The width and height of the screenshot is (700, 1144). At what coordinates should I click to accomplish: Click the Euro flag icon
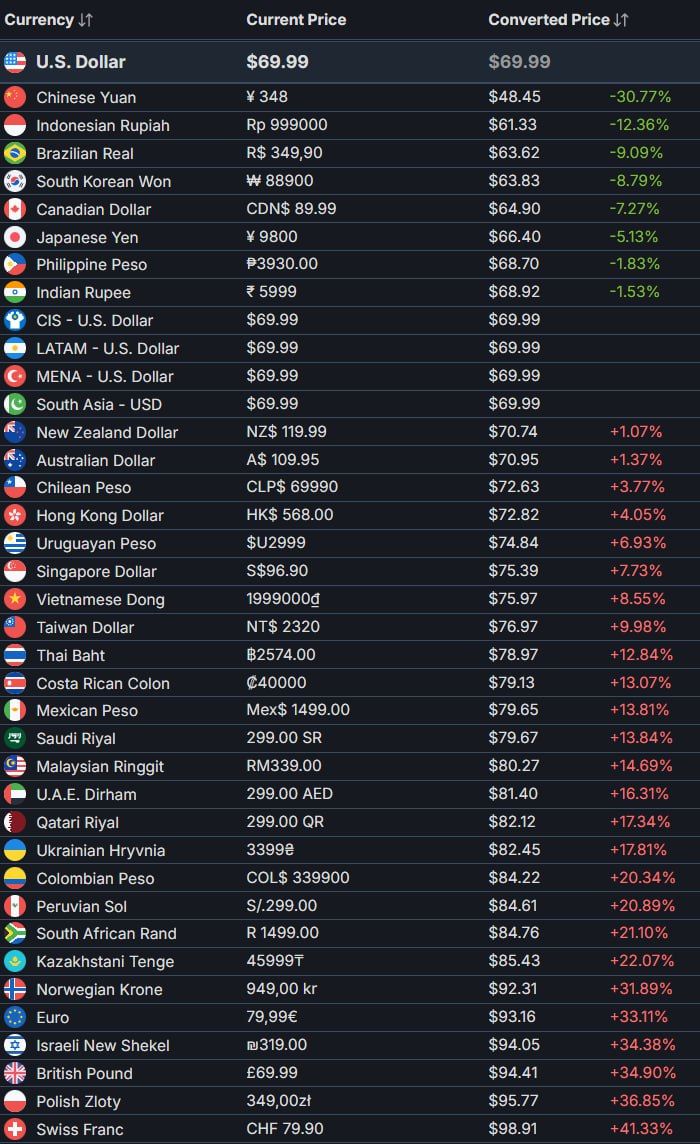[15, 1017]
